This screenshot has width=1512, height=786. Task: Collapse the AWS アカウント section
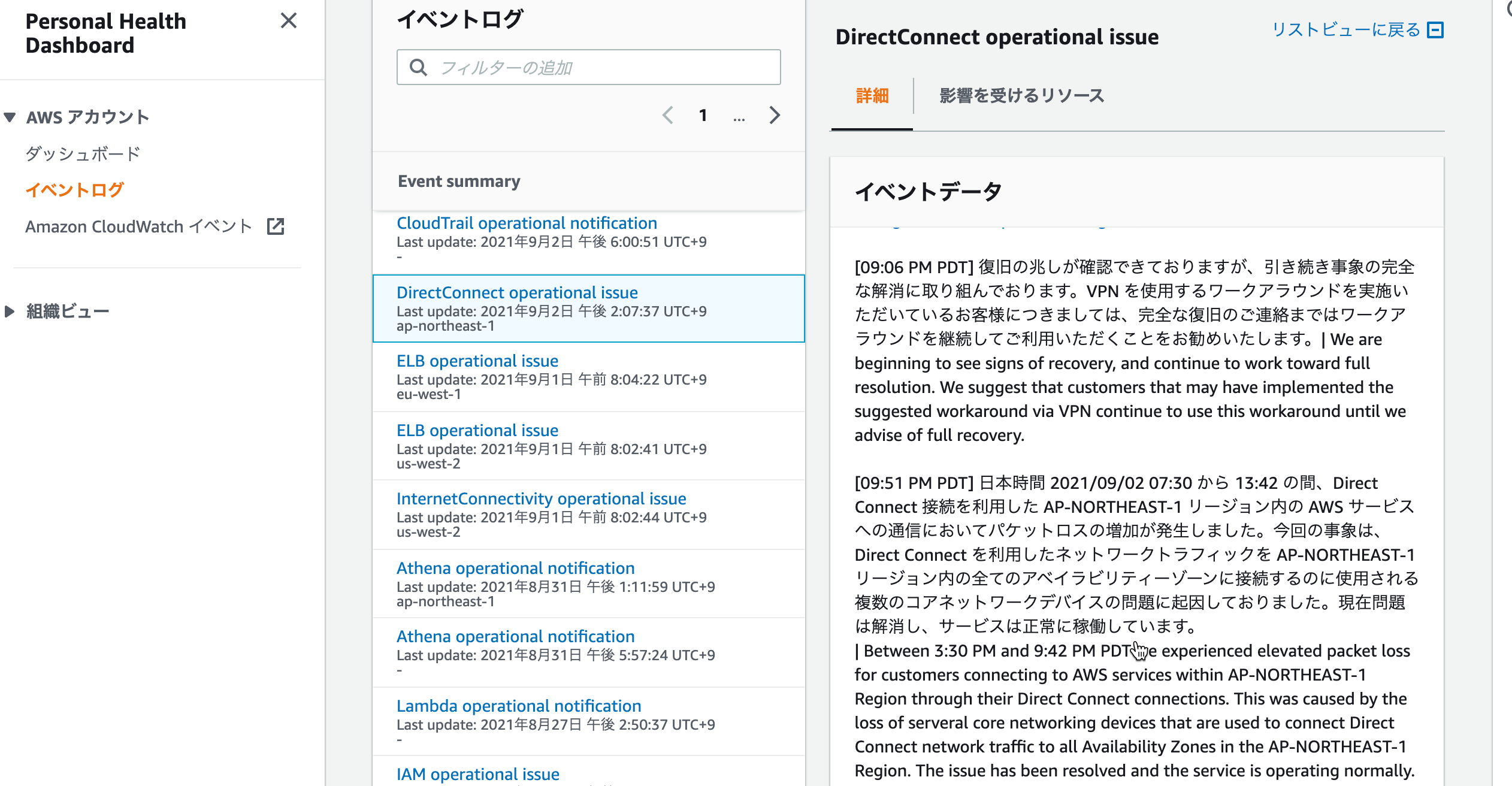point(10,117)
